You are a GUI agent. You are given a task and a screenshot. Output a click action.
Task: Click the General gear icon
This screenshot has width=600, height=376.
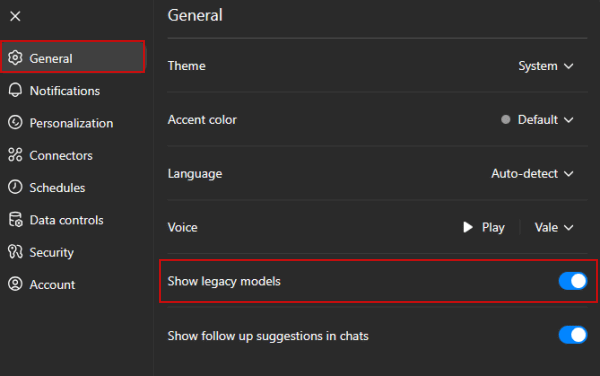tap(15, 58)
